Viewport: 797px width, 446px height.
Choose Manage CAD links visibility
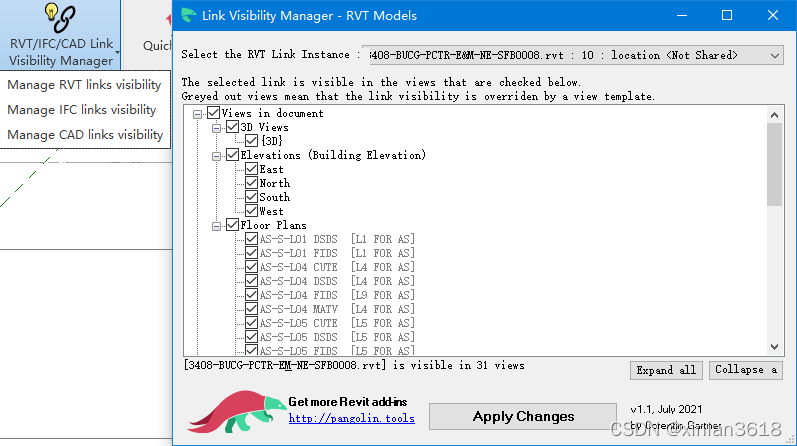[x=85, y=134]
